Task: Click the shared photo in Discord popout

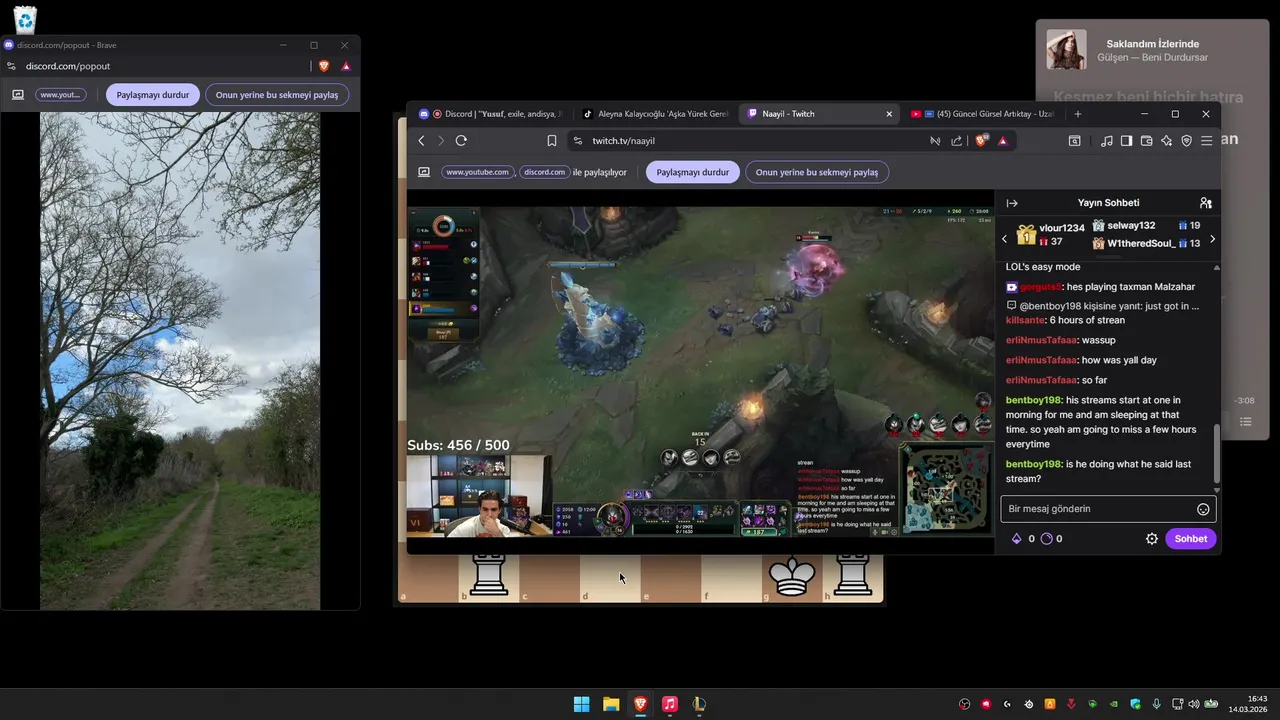Action: coord(180,361)
